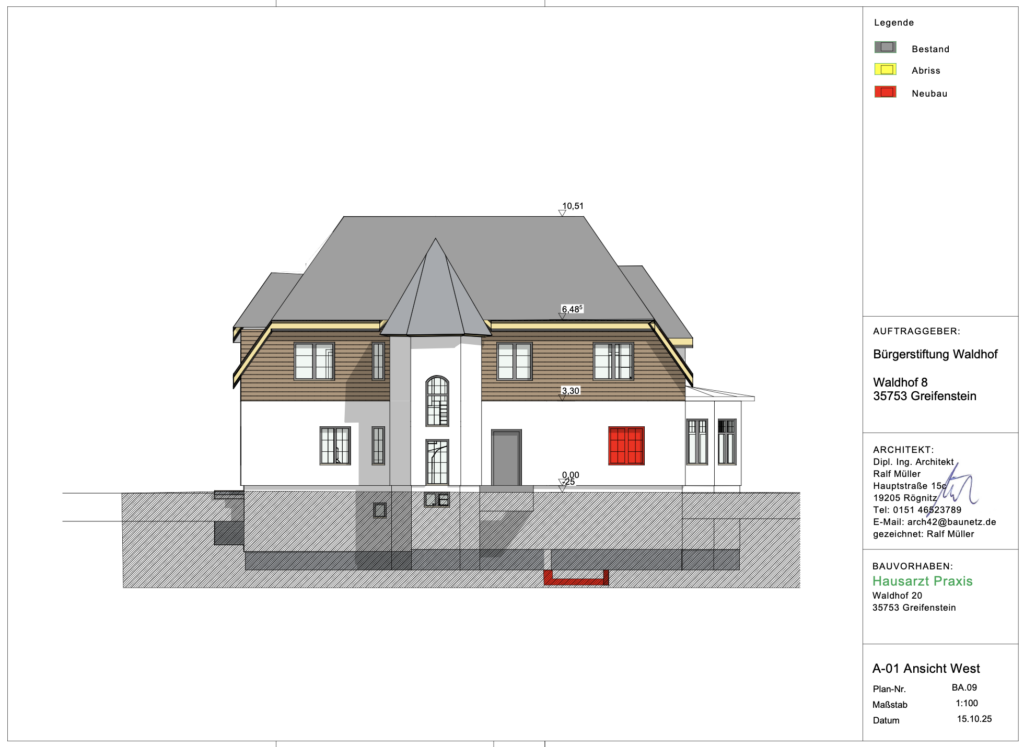Click the gray Bestand legend swatch
The image size is (1024, 747).
point(886,47)
